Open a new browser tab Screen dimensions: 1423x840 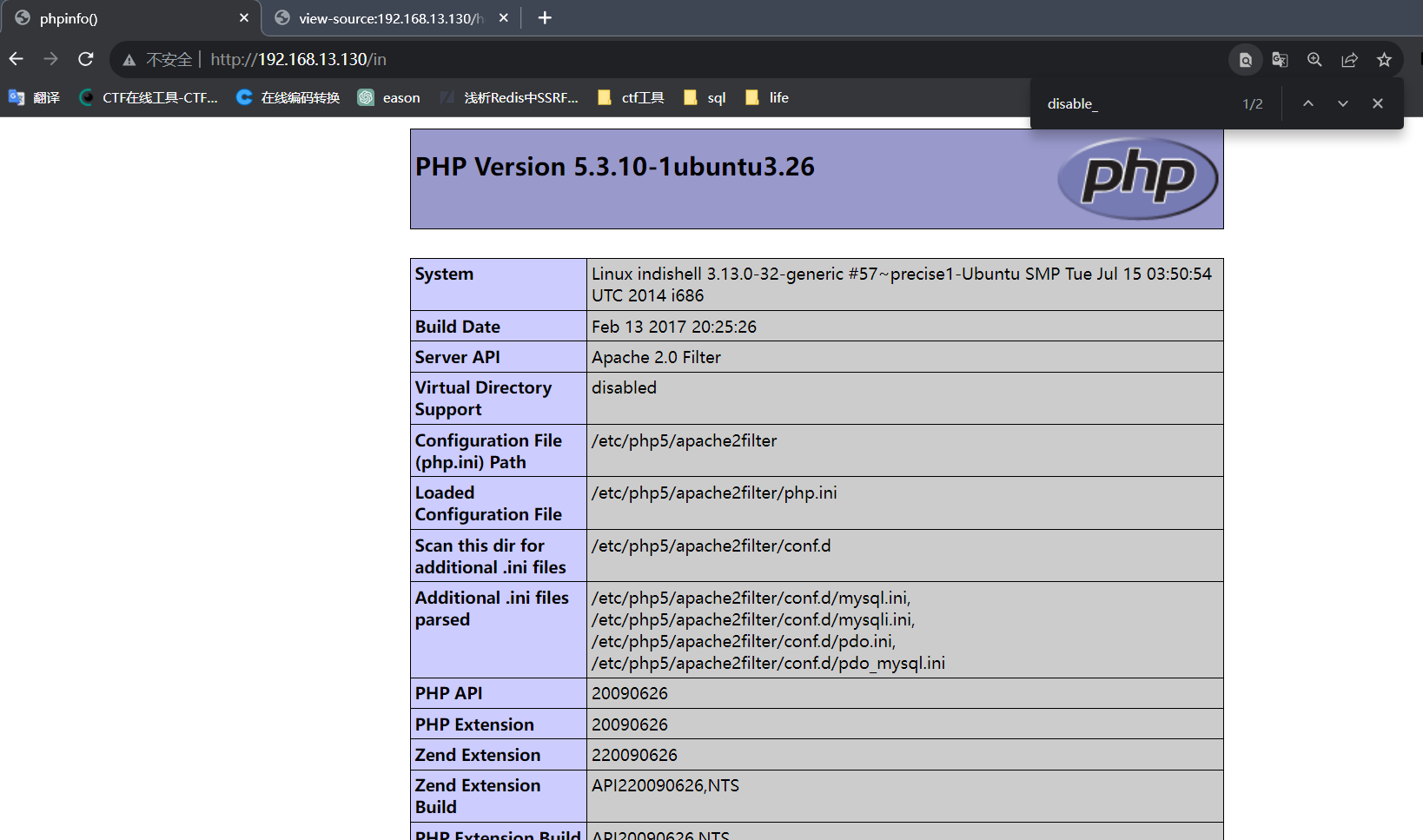coord(545,17)
